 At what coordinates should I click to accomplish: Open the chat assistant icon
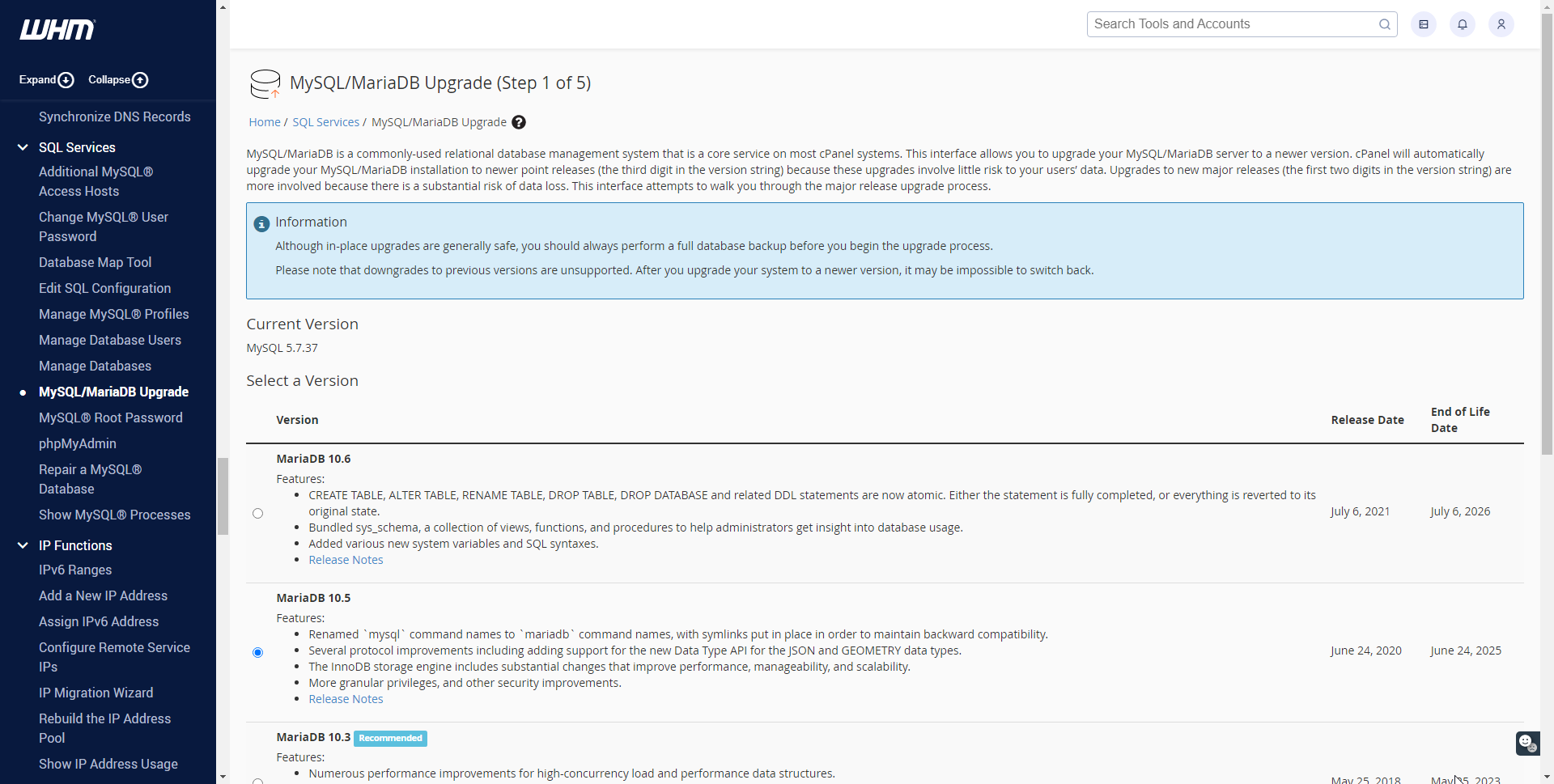(x=1528, y=743)
